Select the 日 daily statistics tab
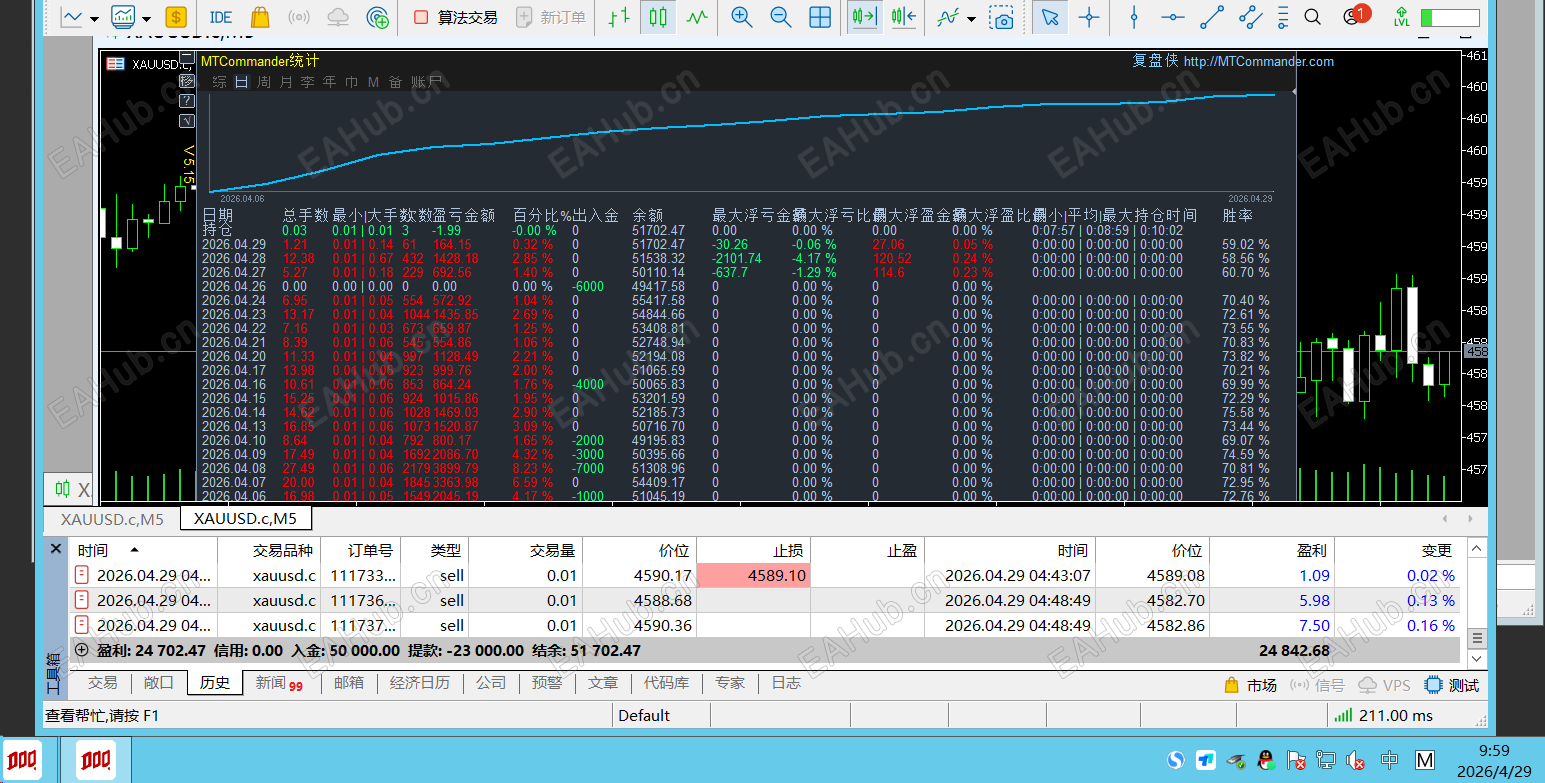This screenshot has height=783, width=1545. (241, 82)
